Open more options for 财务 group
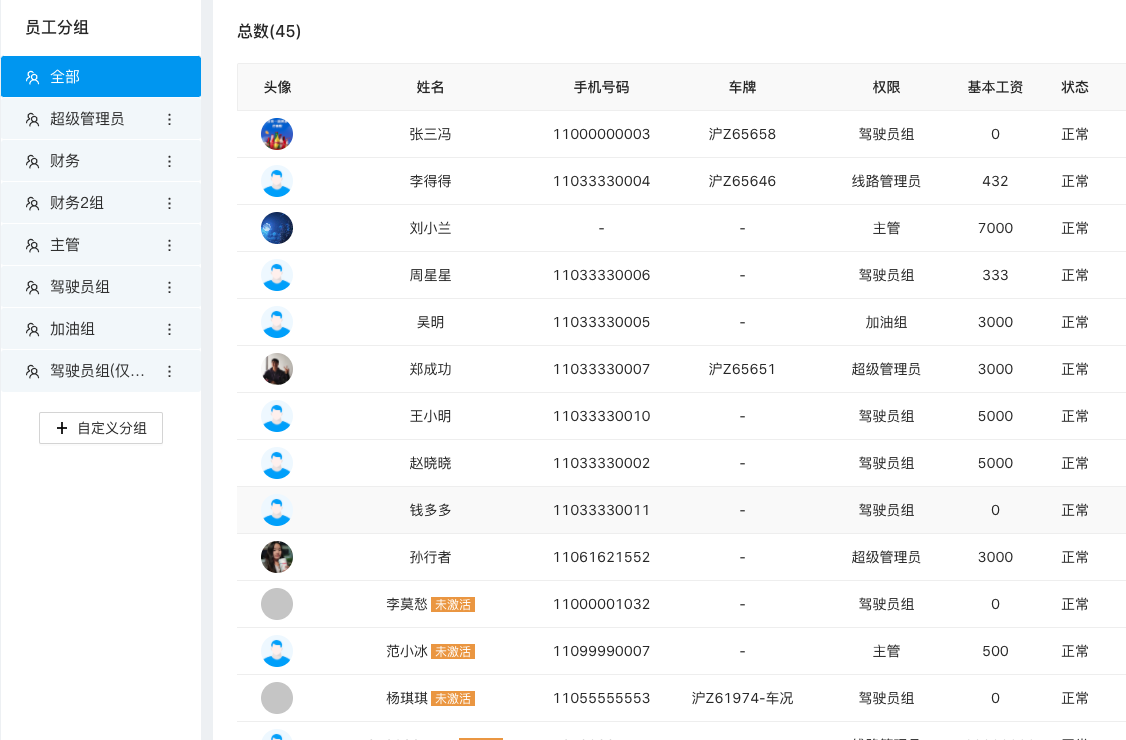 [x=169, y=161]
